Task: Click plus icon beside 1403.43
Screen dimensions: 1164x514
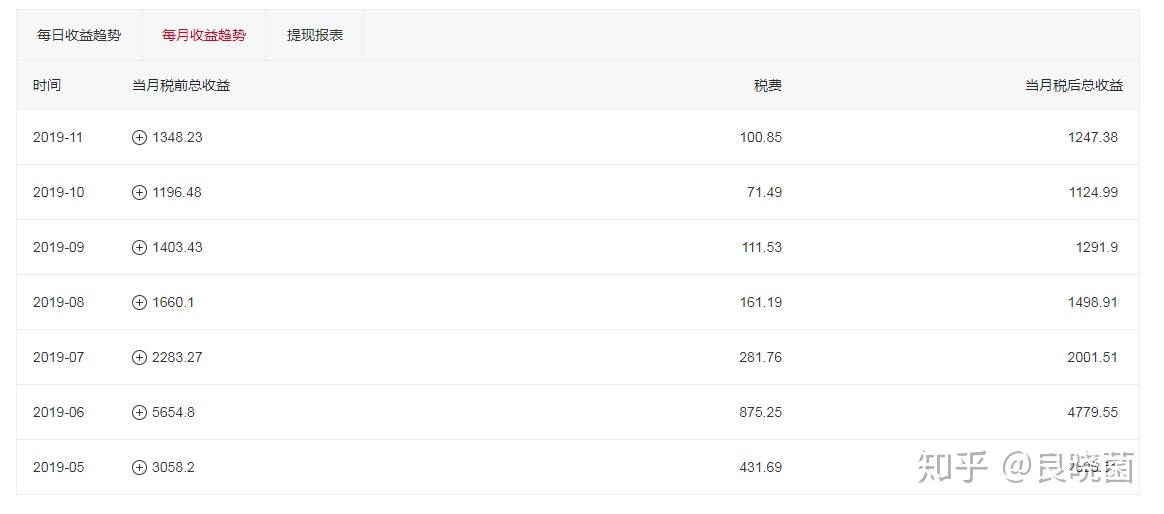Action: 139,247
